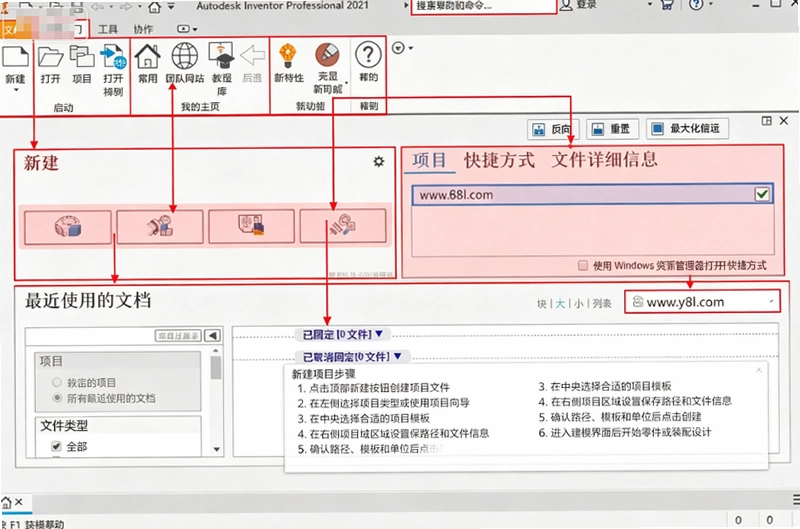Click the 新建 new file icon in ribbon
The height and width of the screenshot is (529, 800).
coord(15,56)
